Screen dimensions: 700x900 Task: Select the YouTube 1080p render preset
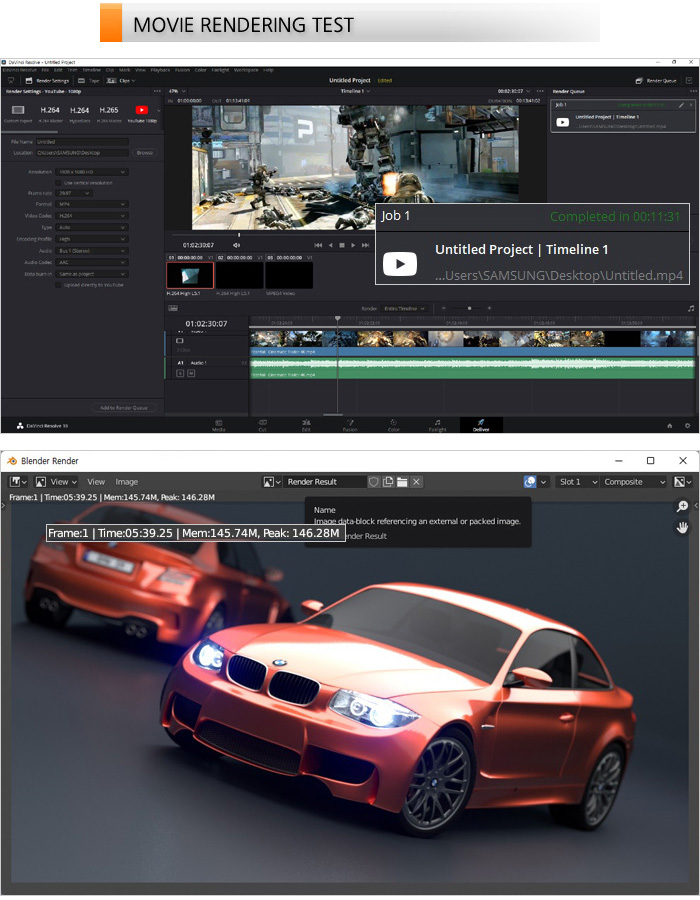(x=141, y=110)
